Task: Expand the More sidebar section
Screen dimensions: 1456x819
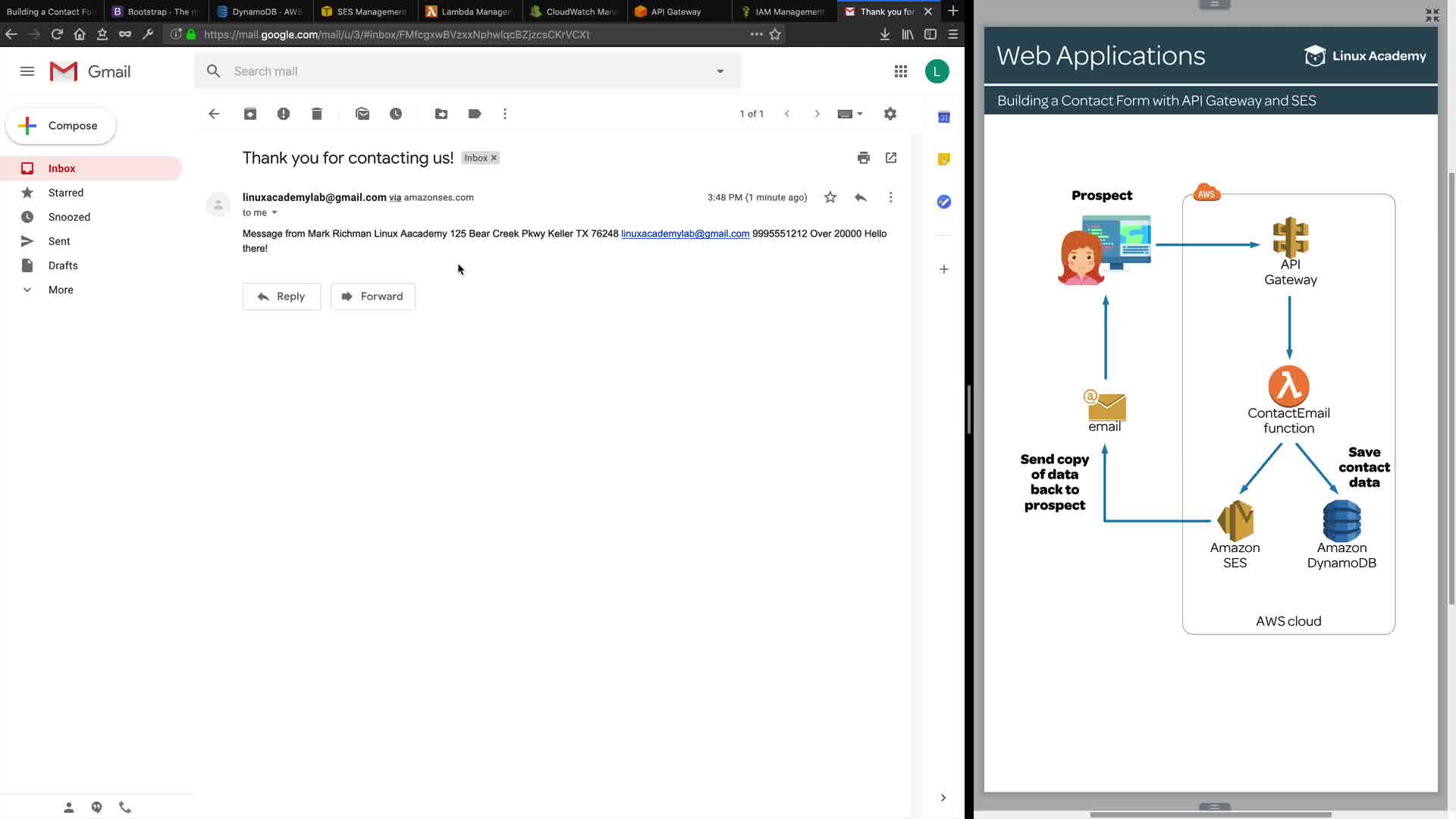Action: click(61, 290)
